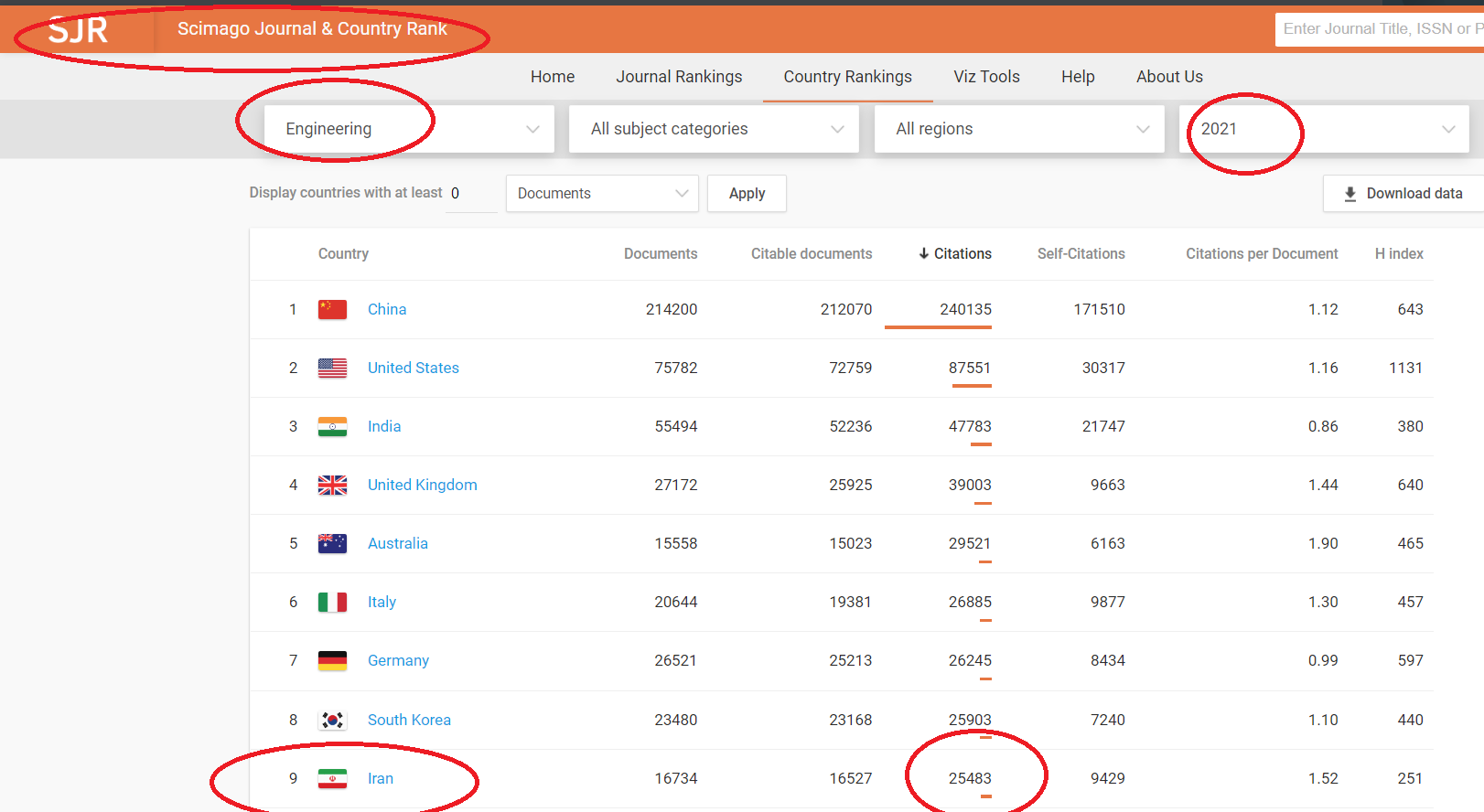Open the Help menu item
This screenshot has width=1484, height=812.
pyautogui.click(x=1078, y=77)
